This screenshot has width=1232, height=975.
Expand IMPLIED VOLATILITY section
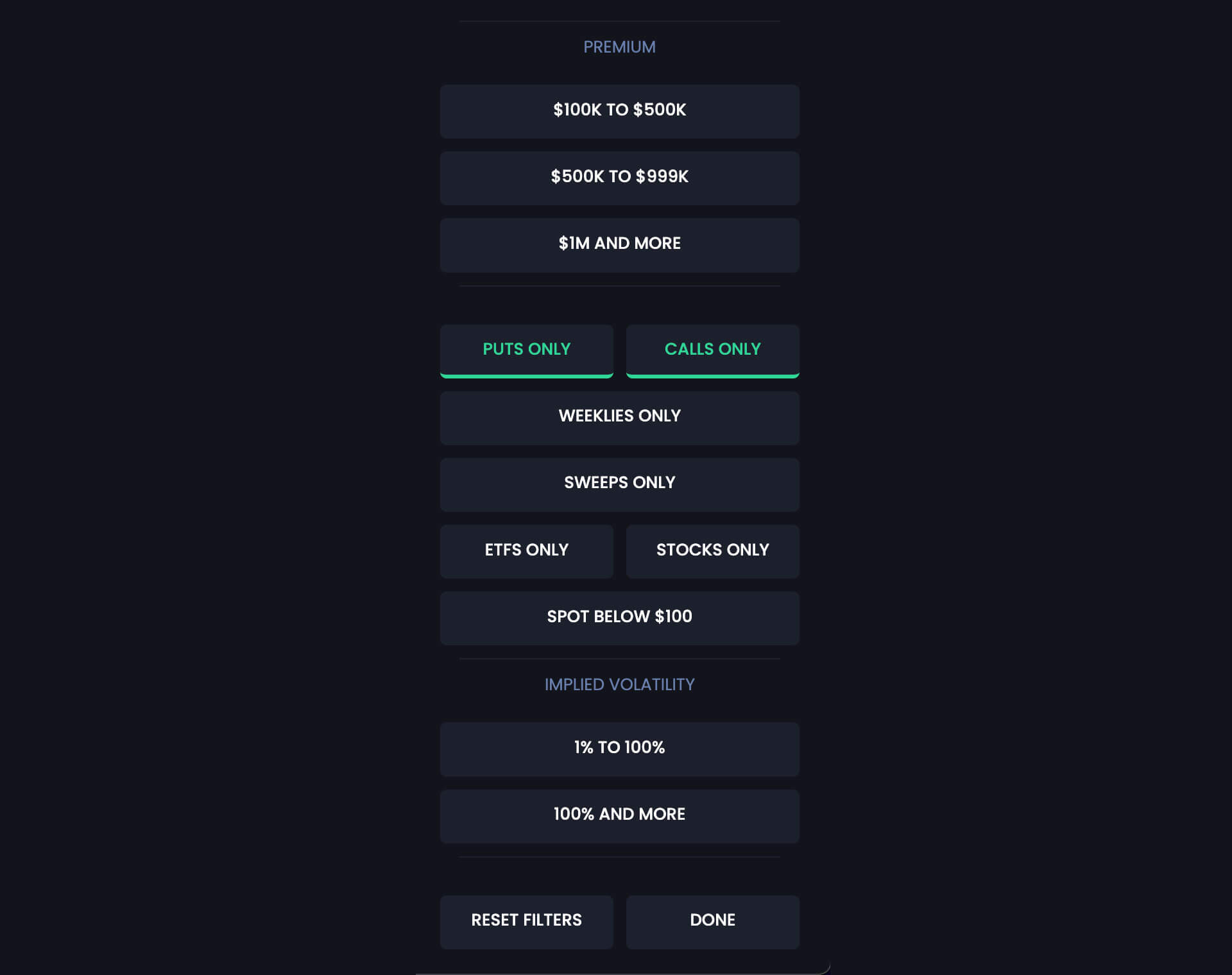click(x=619, y=684)
